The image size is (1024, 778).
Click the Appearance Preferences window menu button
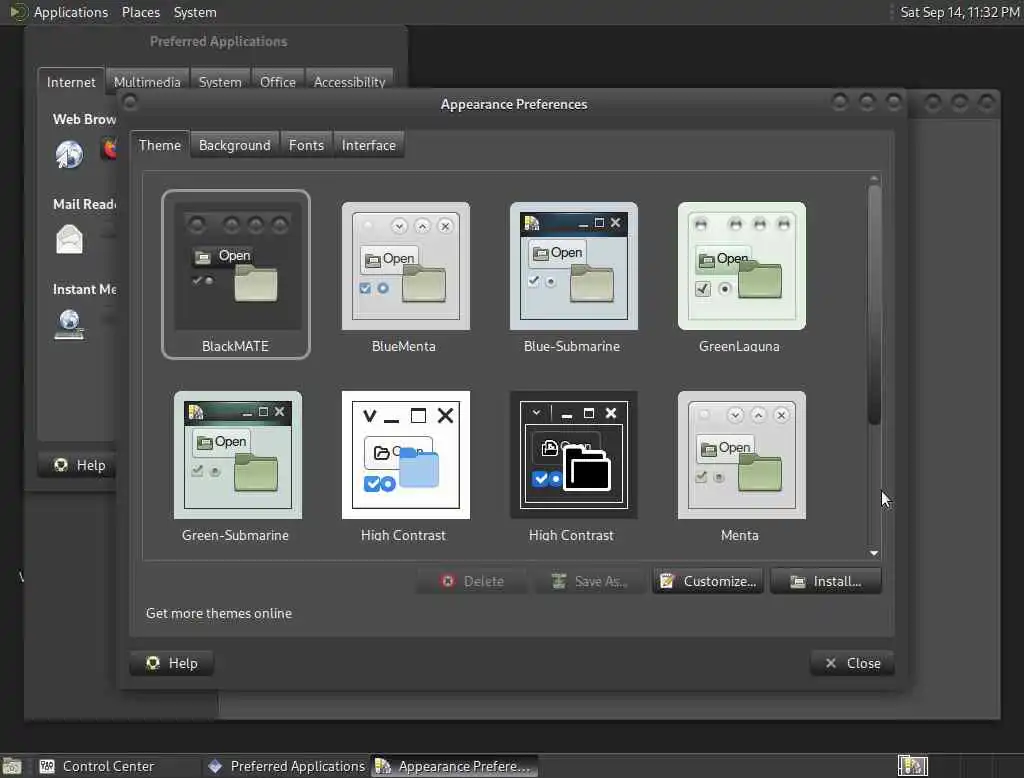tap(130, 102)
